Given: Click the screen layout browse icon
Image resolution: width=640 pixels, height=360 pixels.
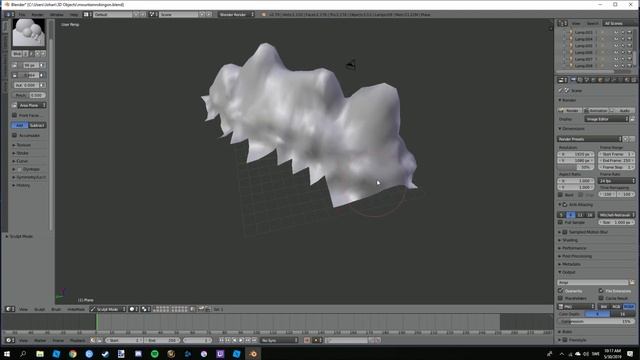Looking at the screenshot, I should tap(86, 14).
